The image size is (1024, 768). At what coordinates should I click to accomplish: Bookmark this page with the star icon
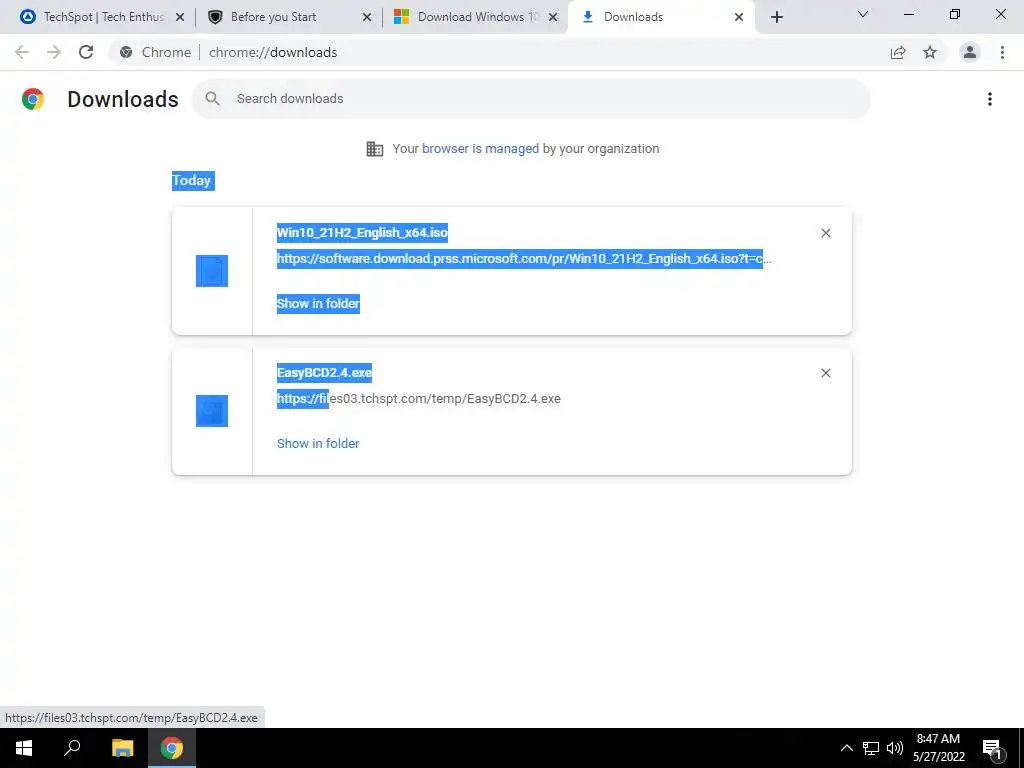click(x=930, y=52)
